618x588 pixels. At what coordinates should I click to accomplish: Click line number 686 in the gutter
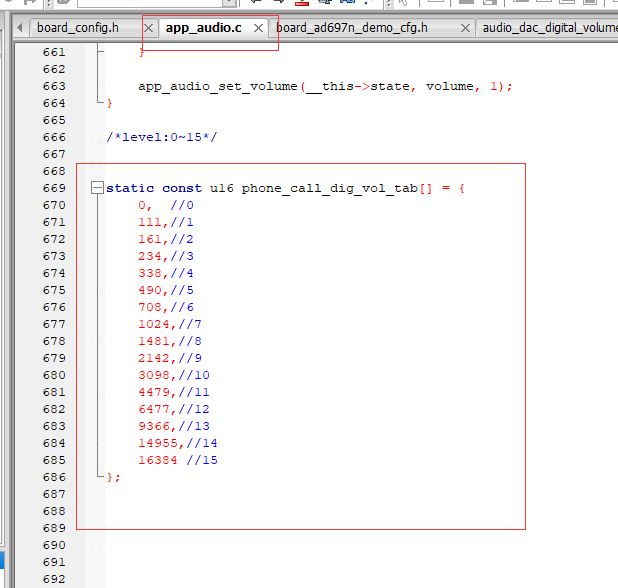click(x=54, y=477)
